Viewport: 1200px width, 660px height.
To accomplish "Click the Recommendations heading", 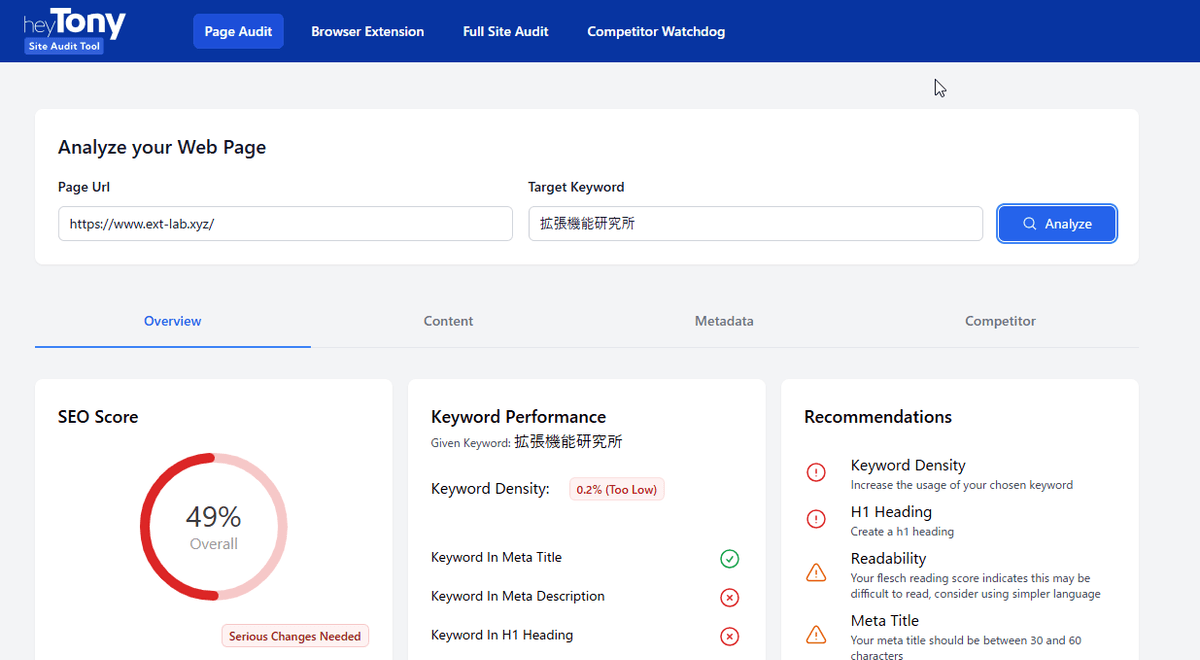I will click(878, 417).
